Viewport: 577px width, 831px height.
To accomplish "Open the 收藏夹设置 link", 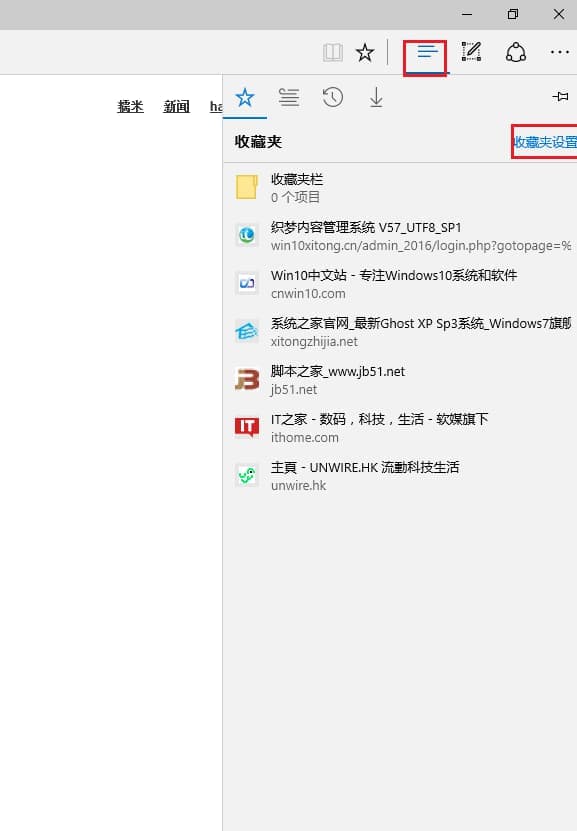I will tap(545, 142).
